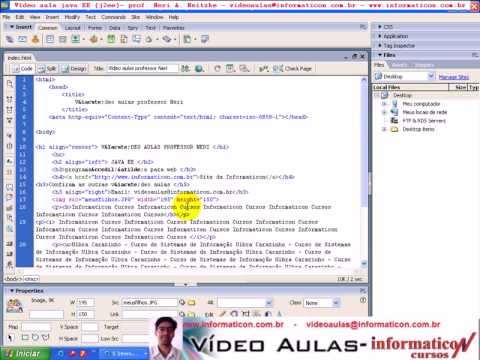Click the Tag Chooser icon
The height and width of the screenshot is (360, 480).
204,39
